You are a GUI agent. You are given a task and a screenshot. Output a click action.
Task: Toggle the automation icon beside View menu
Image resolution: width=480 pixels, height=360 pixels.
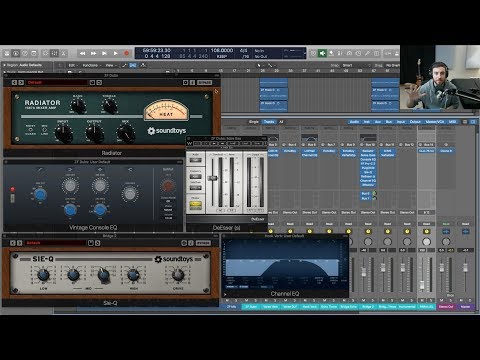coord(124,65)
